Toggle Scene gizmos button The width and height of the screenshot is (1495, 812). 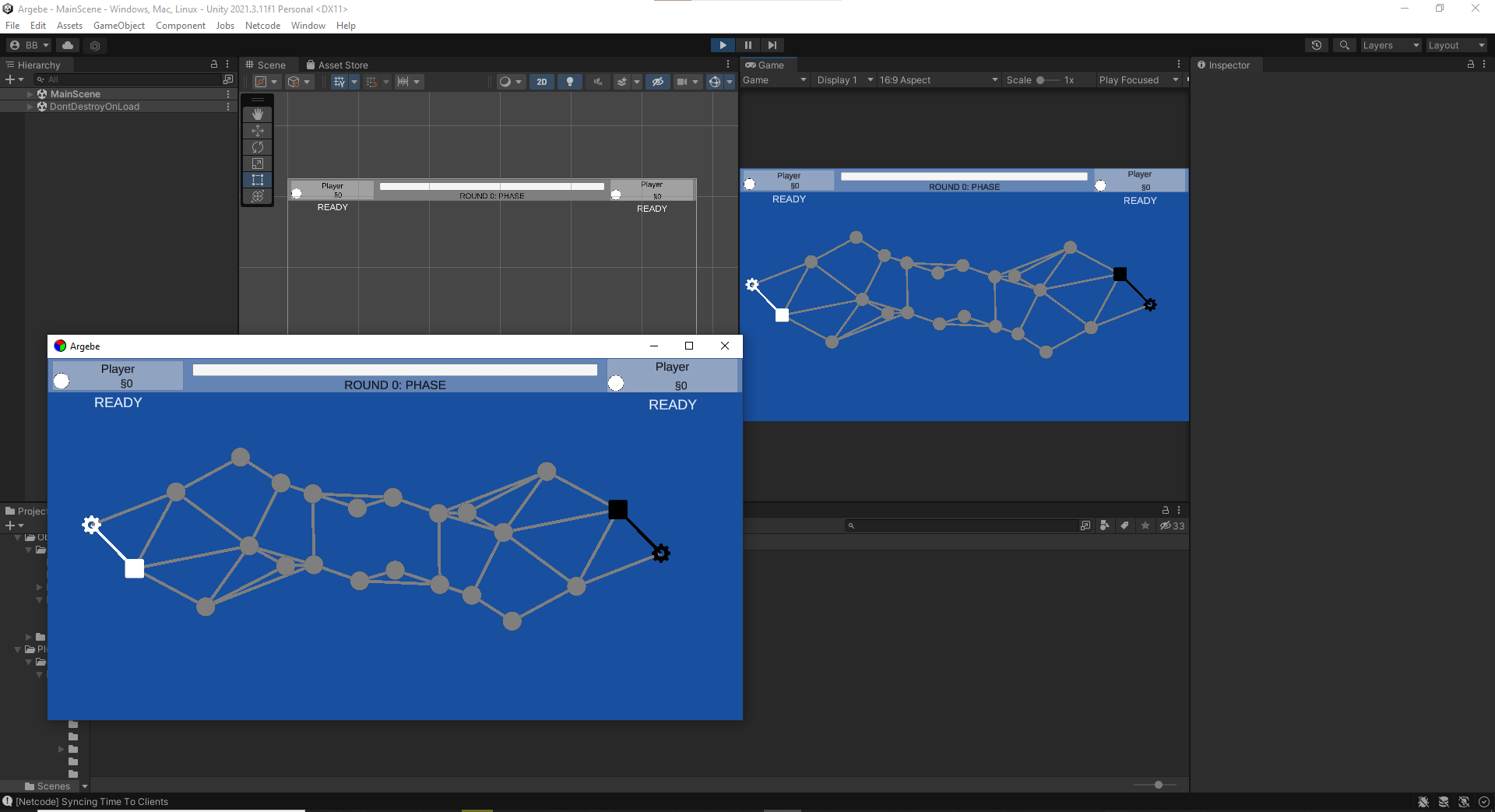pyautogui.click(x=715, y=82)
